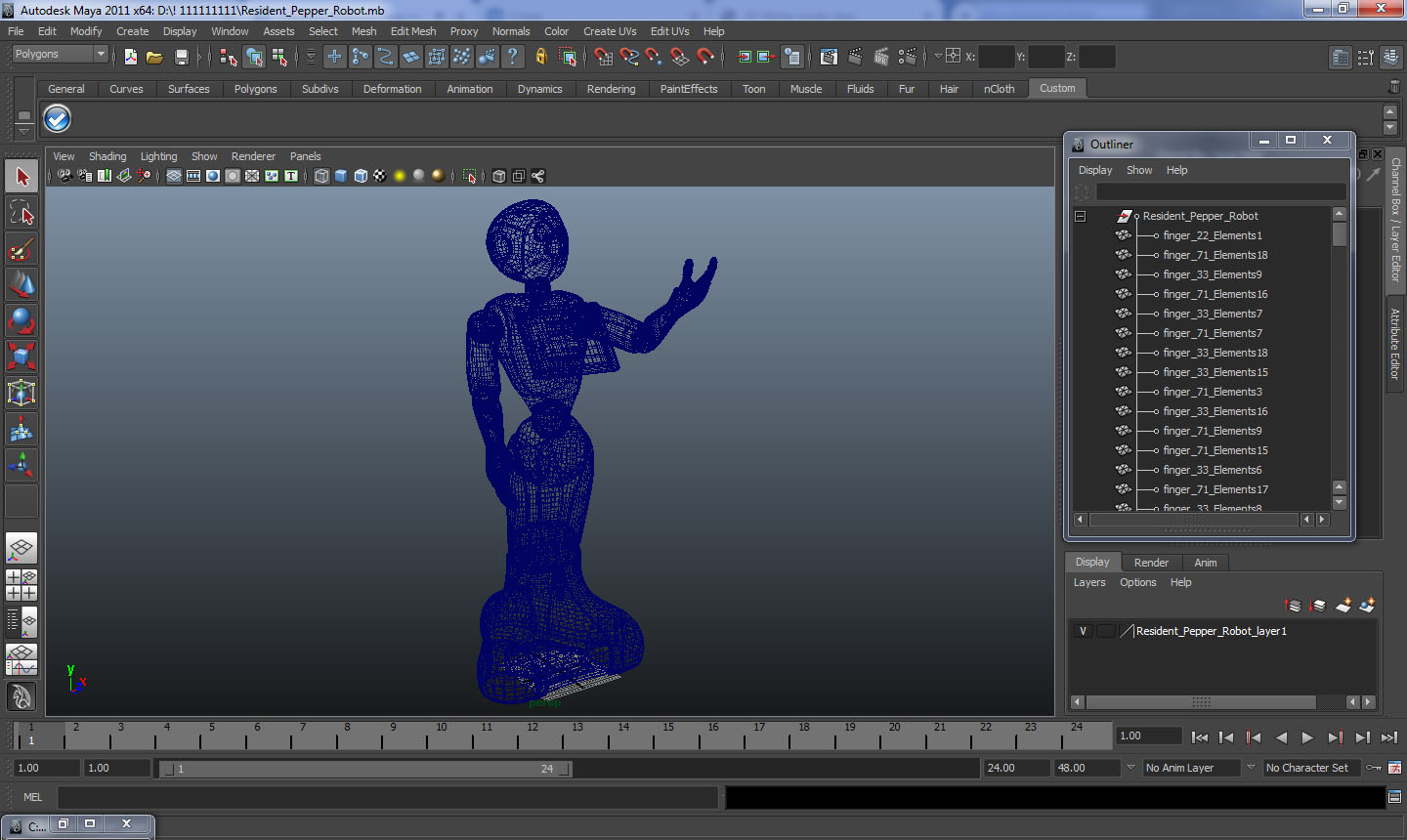The image size is (1407, 840).
Task: Select the Show Manipulator tool
Action: pos(21,465)
